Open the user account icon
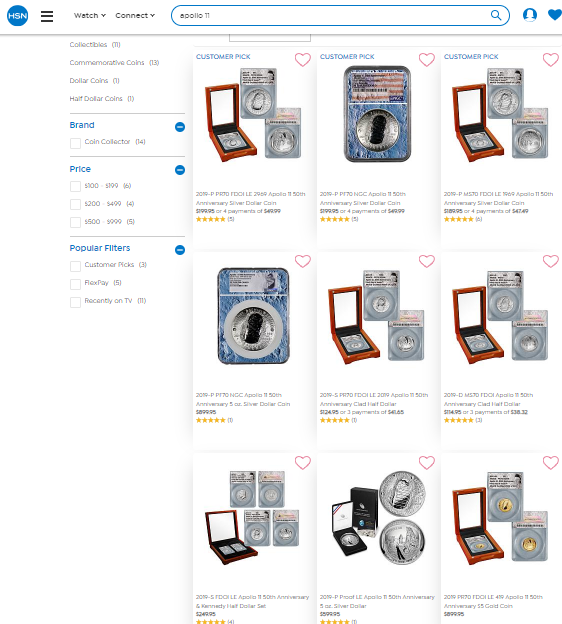The height and width of the screenshot is (624, 562). coord(530,15)
